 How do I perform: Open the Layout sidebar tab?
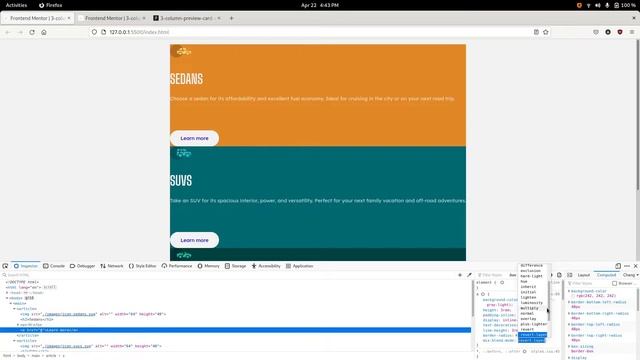[584, 275]
